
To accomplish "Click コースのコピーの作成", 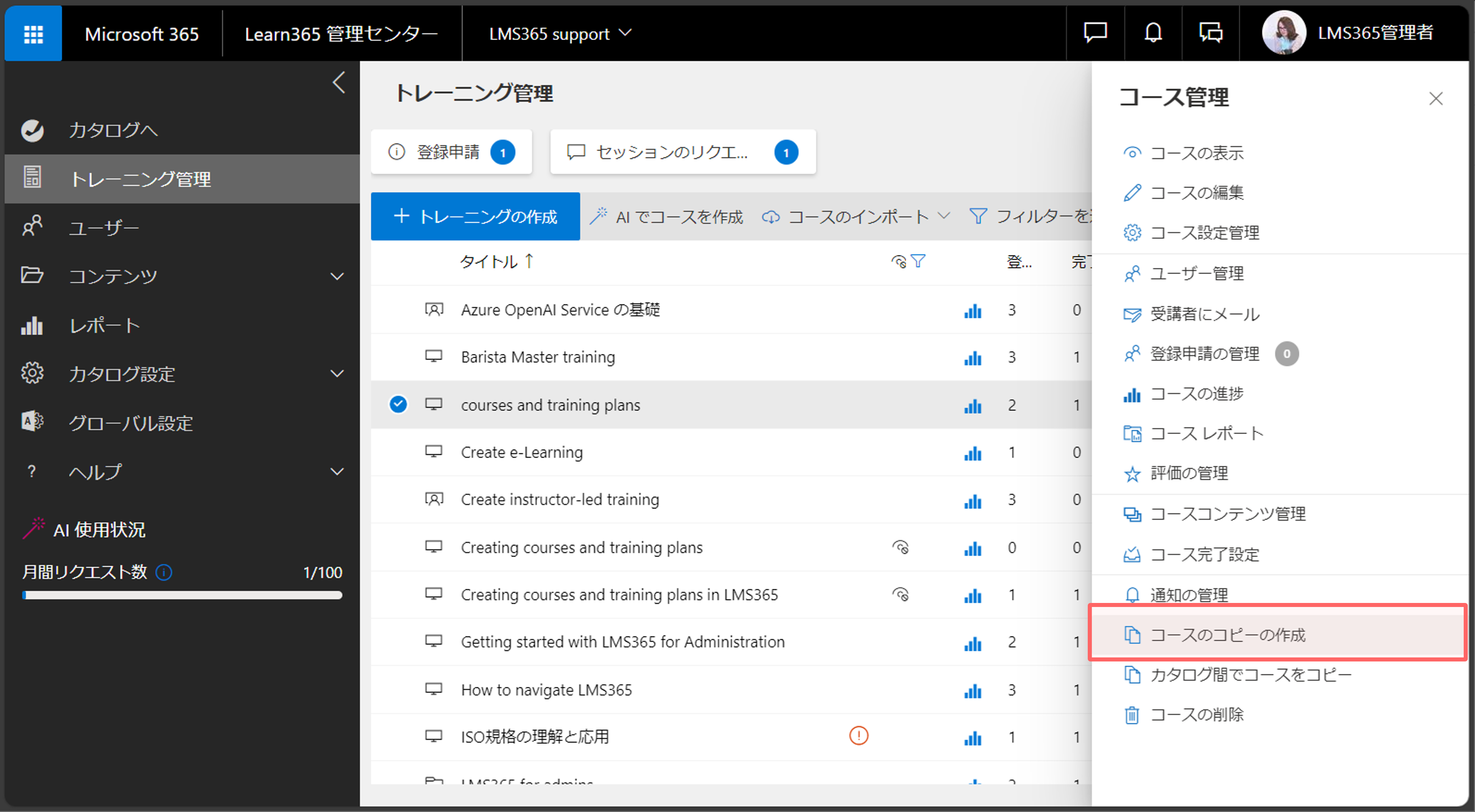I will [1278, 634].
